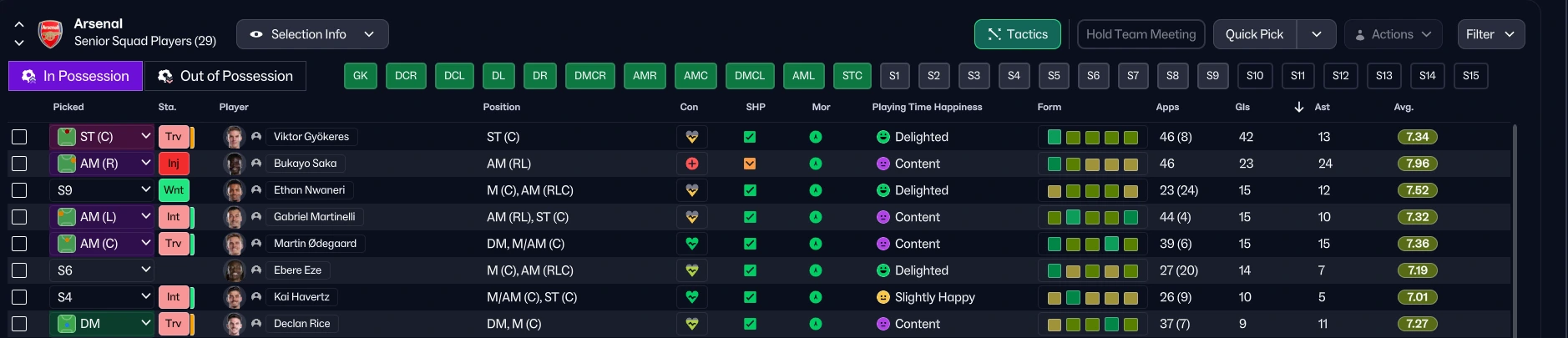This screenshot has width=1568, height=338.
Task: Select the STC position slot
Action: tap(852, 76)
